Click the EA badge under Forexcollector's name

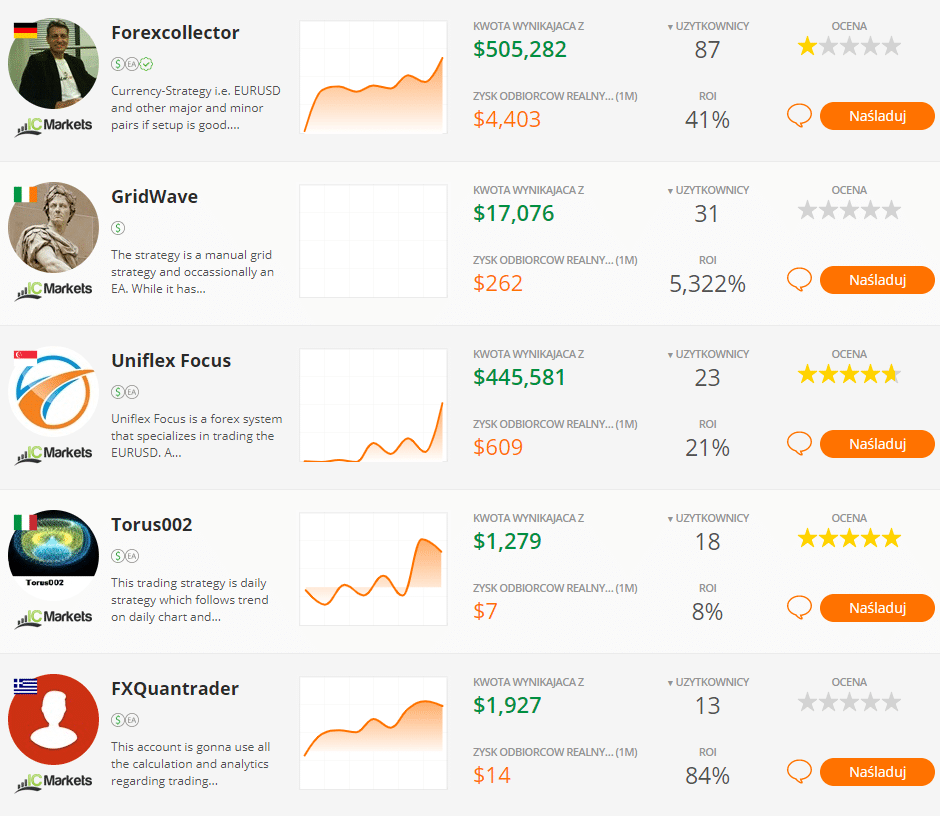tap(132, 64)
